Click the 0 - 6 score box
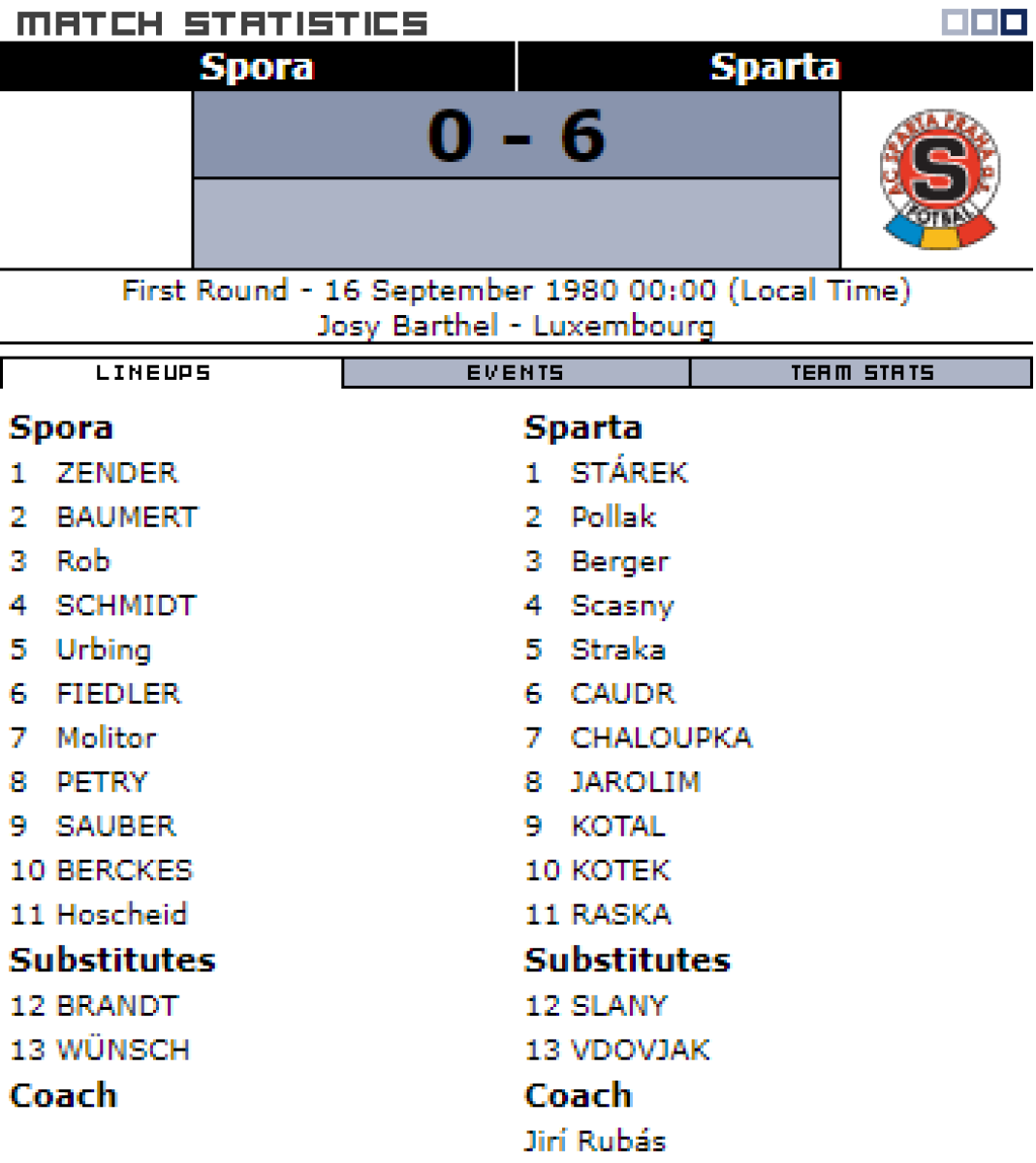1036x1163 pixels. pos(517,135)
